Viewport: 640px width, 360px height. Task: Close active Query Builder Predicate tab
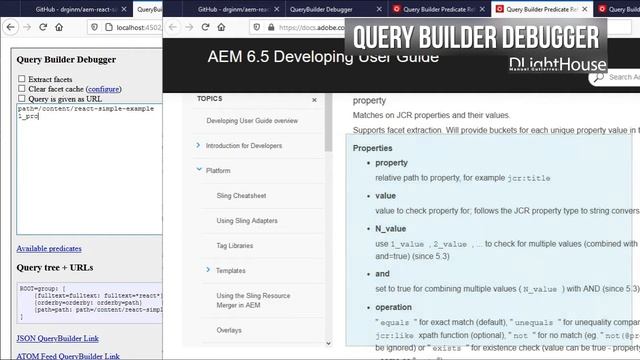[x=585, y=9]
